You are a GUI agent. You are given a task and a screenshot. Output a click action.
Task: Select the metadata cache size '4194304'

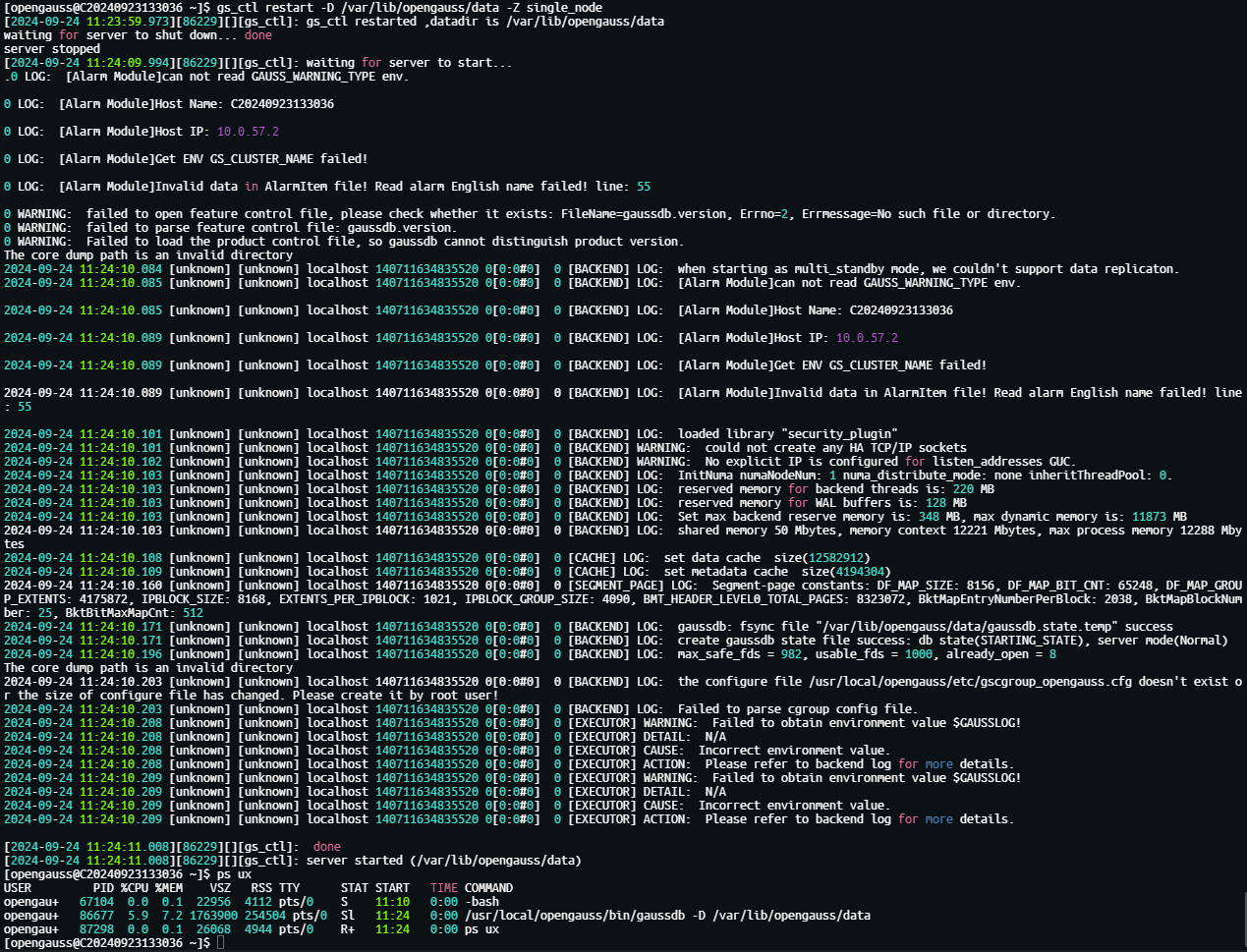(861, 571)
